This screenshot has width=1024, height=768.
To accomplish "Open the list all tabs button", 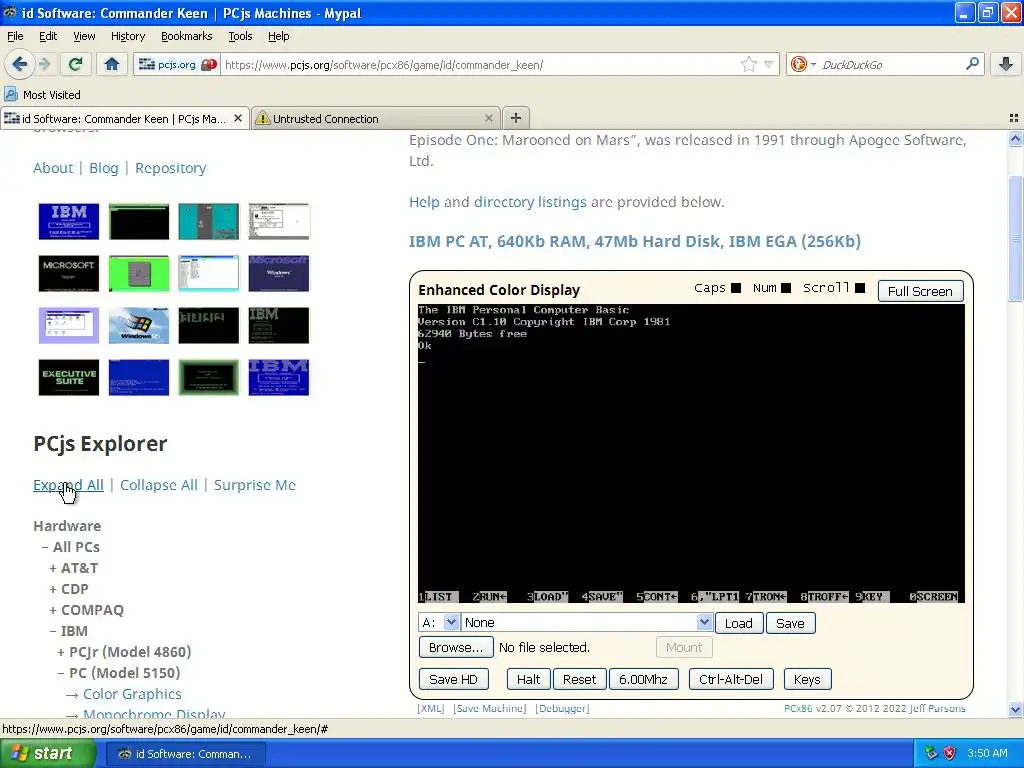I will tap(1014, 118).
